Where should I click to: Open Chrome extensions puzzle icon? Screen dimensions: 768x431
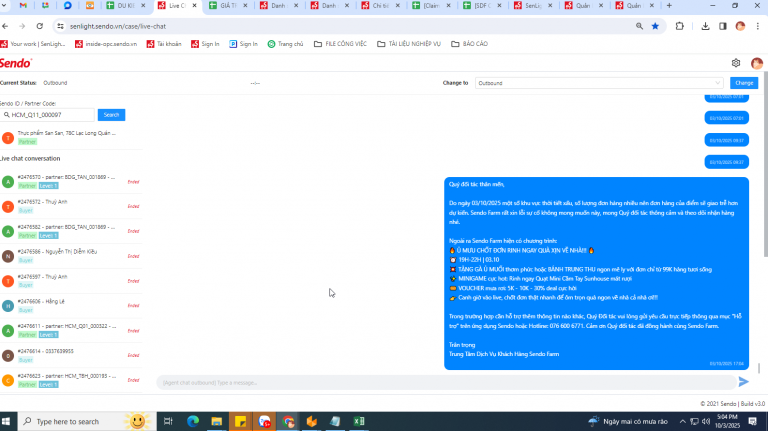pyautogui.click(x=679, y=26)
